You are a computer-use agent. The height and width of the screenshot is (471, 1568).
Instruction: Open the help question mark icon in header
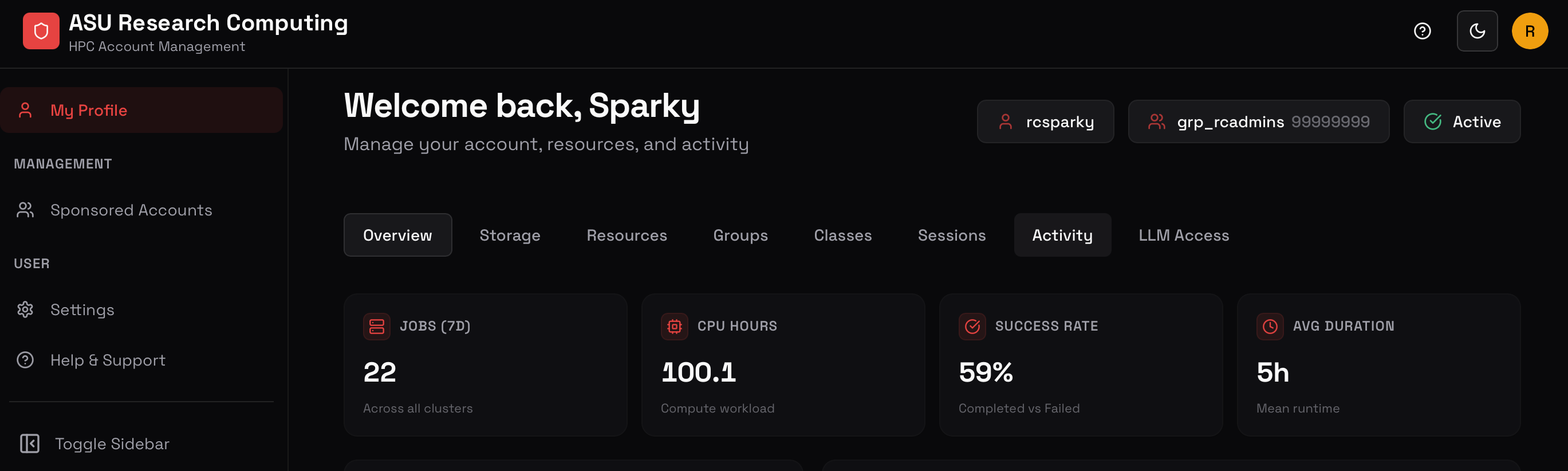click(1422, 31)
